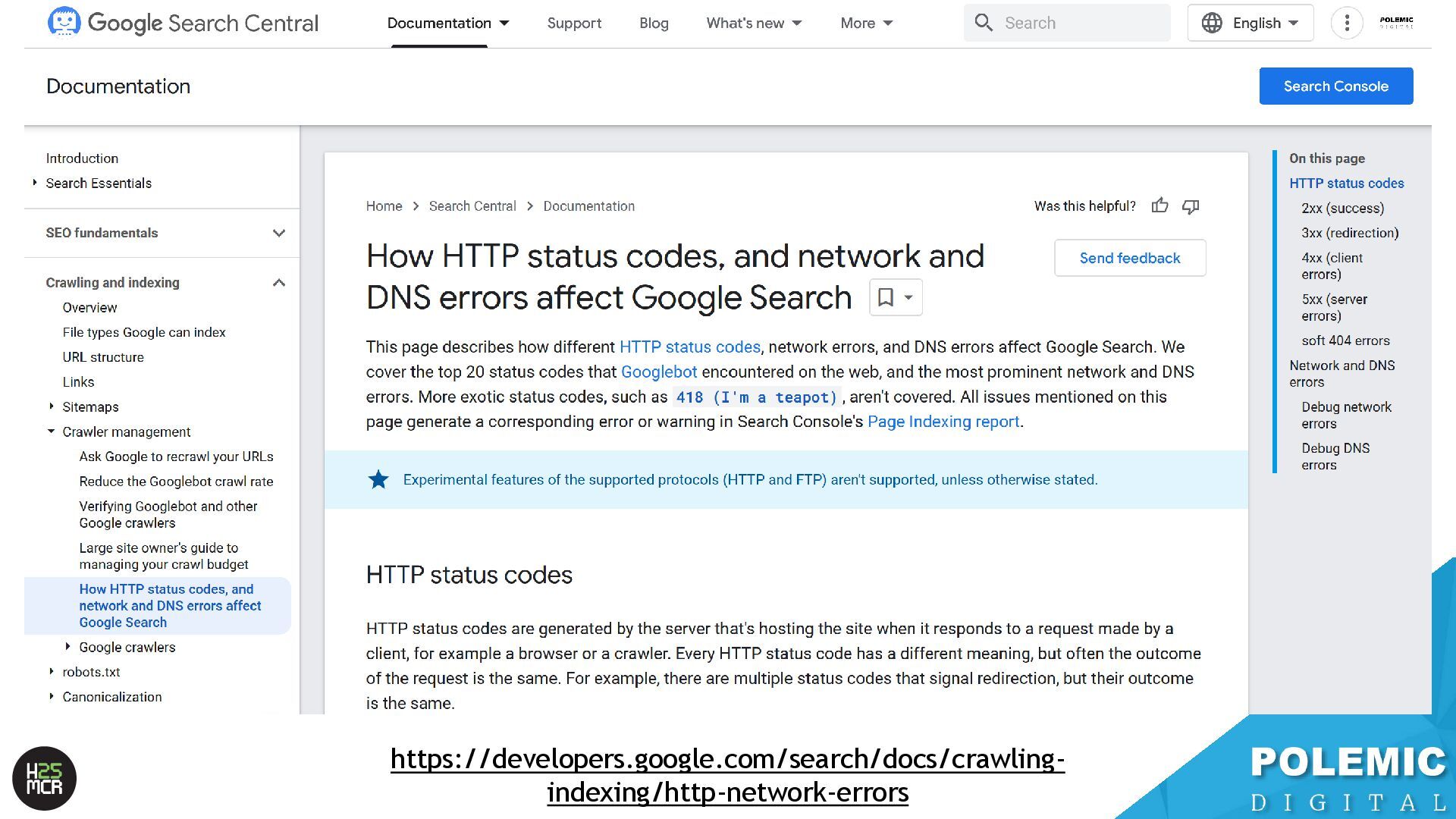Click the magnifying glass search icon
The image size is (1456, 819).
tap(984, 23)
